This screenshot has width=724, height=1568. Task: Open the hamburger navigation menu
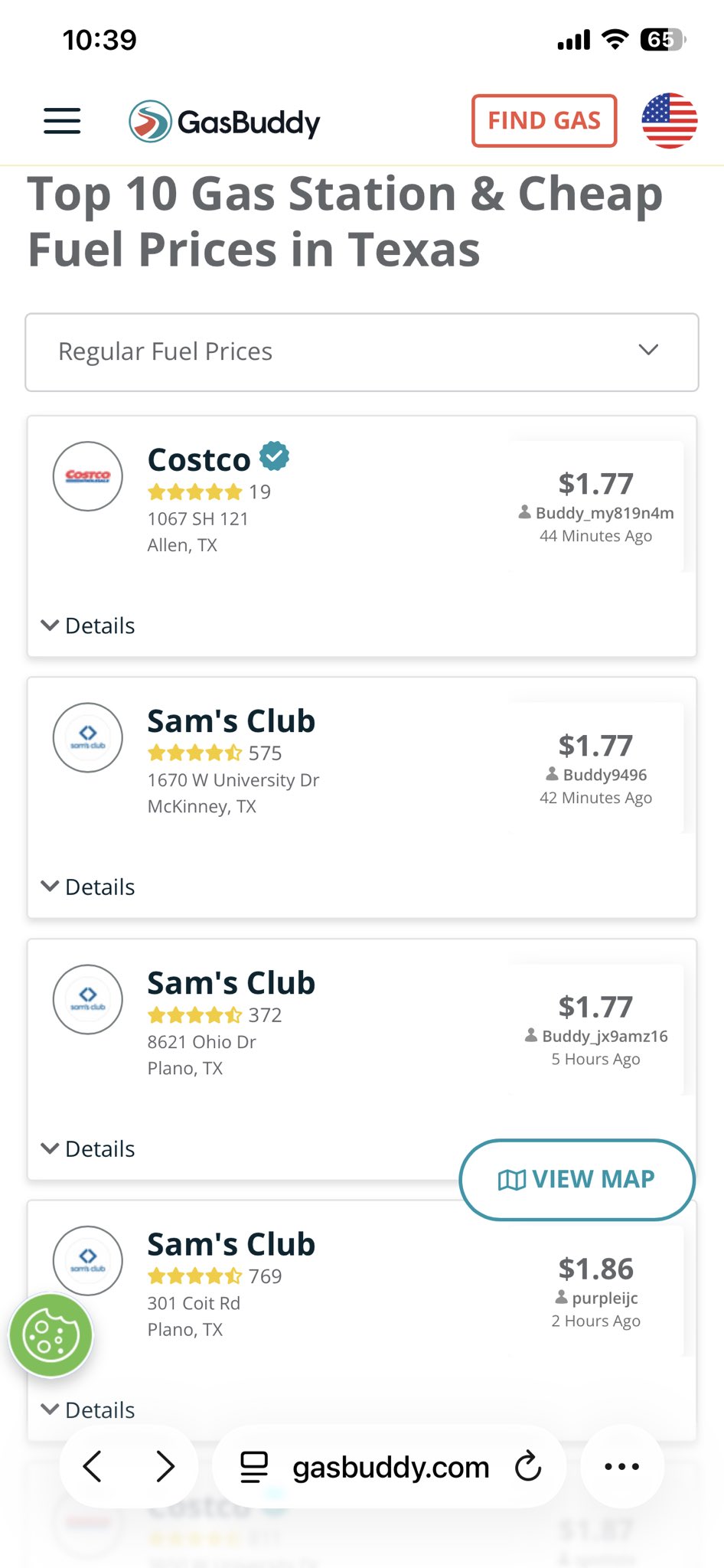(62, 121)
